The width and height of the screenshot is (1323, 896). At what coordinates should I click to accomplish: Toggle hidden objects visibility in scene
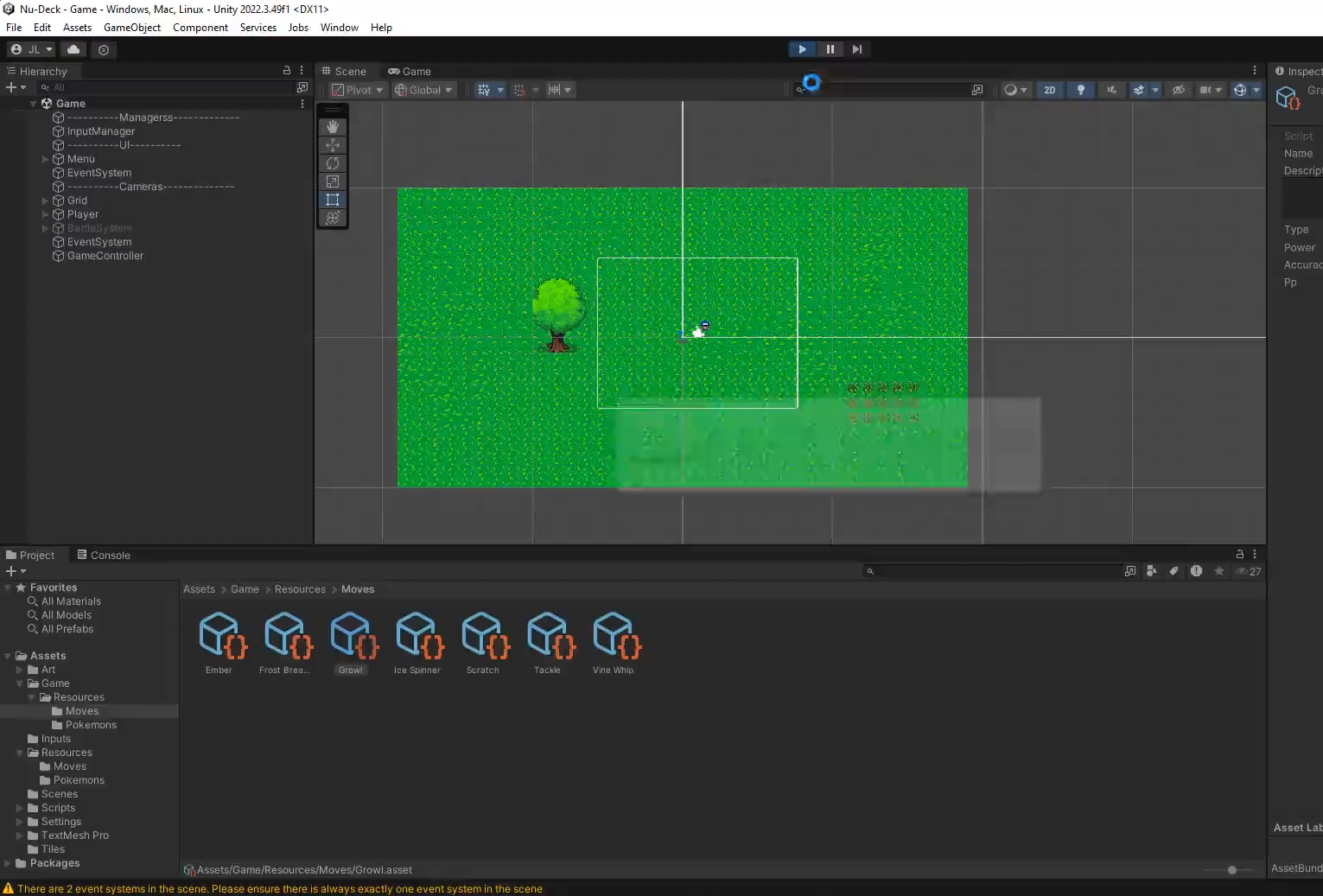coord(1178,90)
